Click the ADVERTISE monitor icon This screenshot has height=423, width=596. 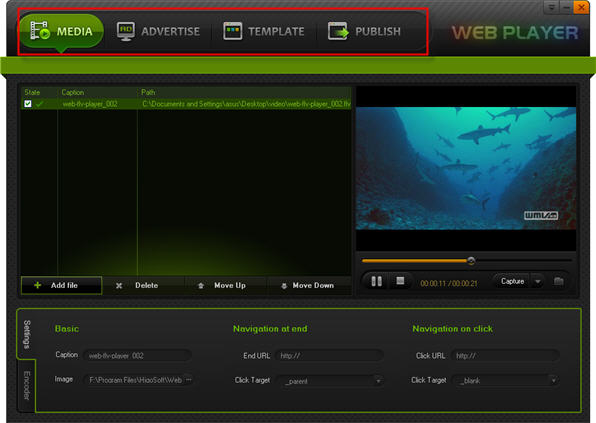[x=126, y=31]
